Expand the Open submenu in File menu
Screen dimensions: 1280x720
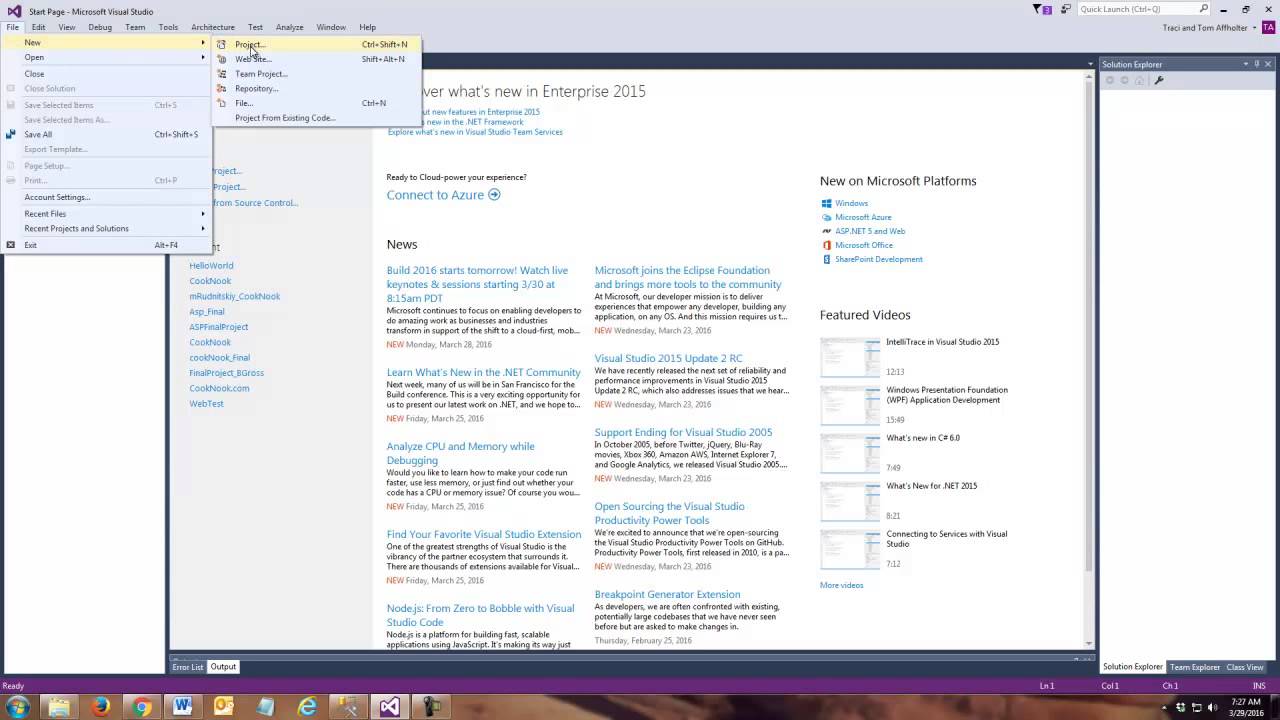[x=106, y=57]
